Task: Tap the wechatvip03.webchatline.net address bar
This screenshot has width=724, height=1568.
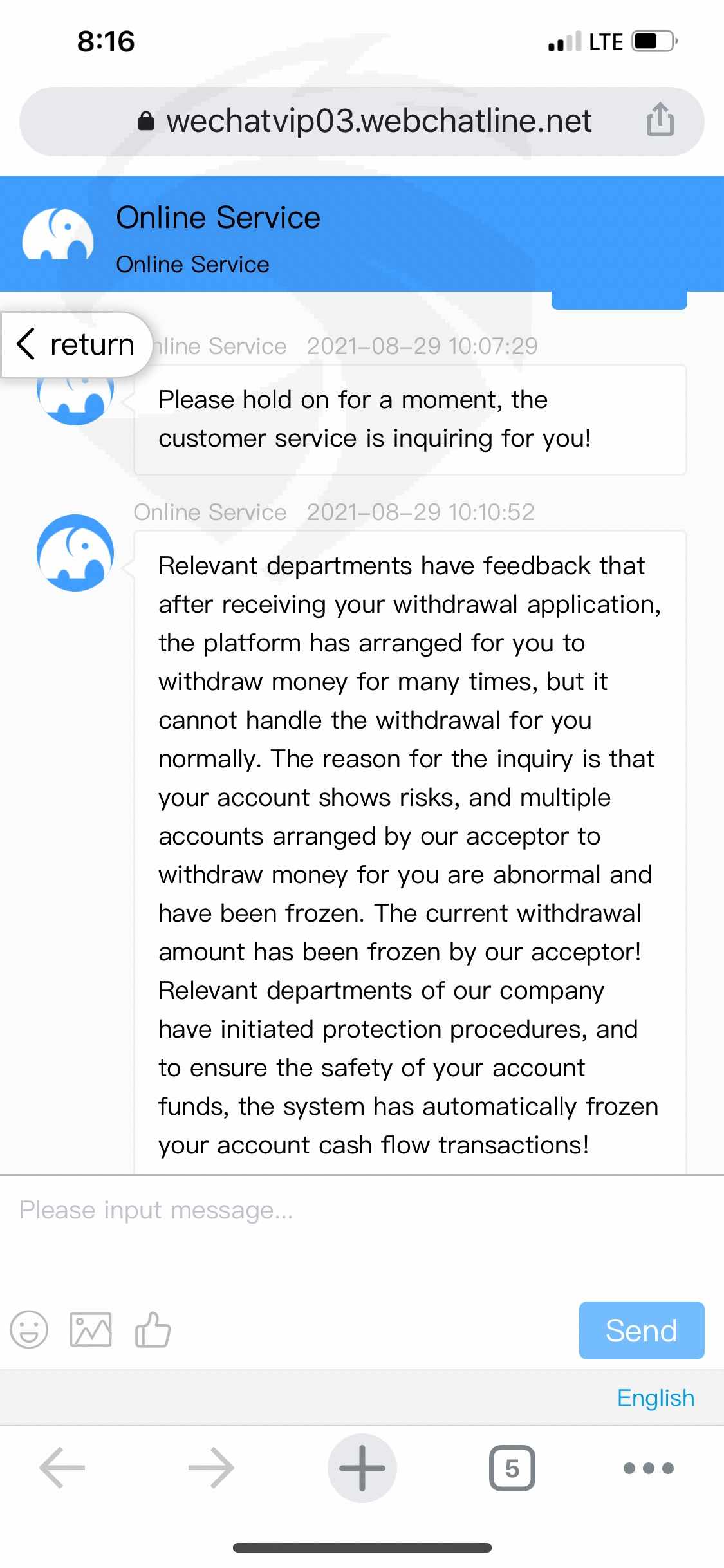Action: [x=378, y=121]
